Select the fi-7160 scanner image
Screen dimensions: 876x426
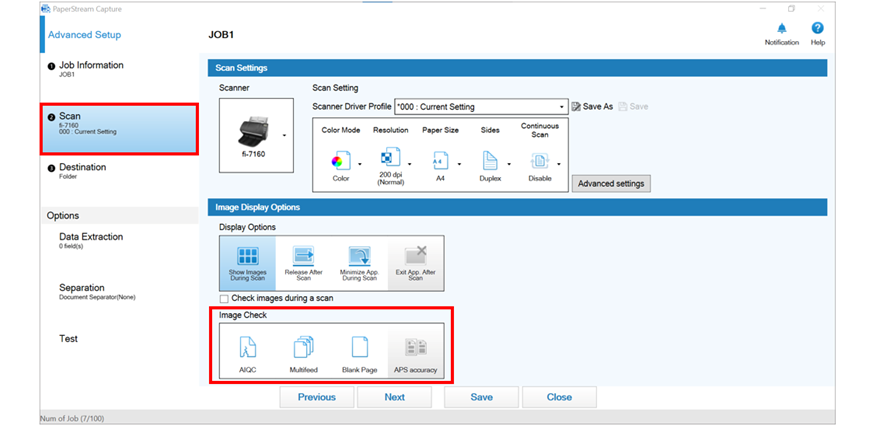[x=253, y=132]
